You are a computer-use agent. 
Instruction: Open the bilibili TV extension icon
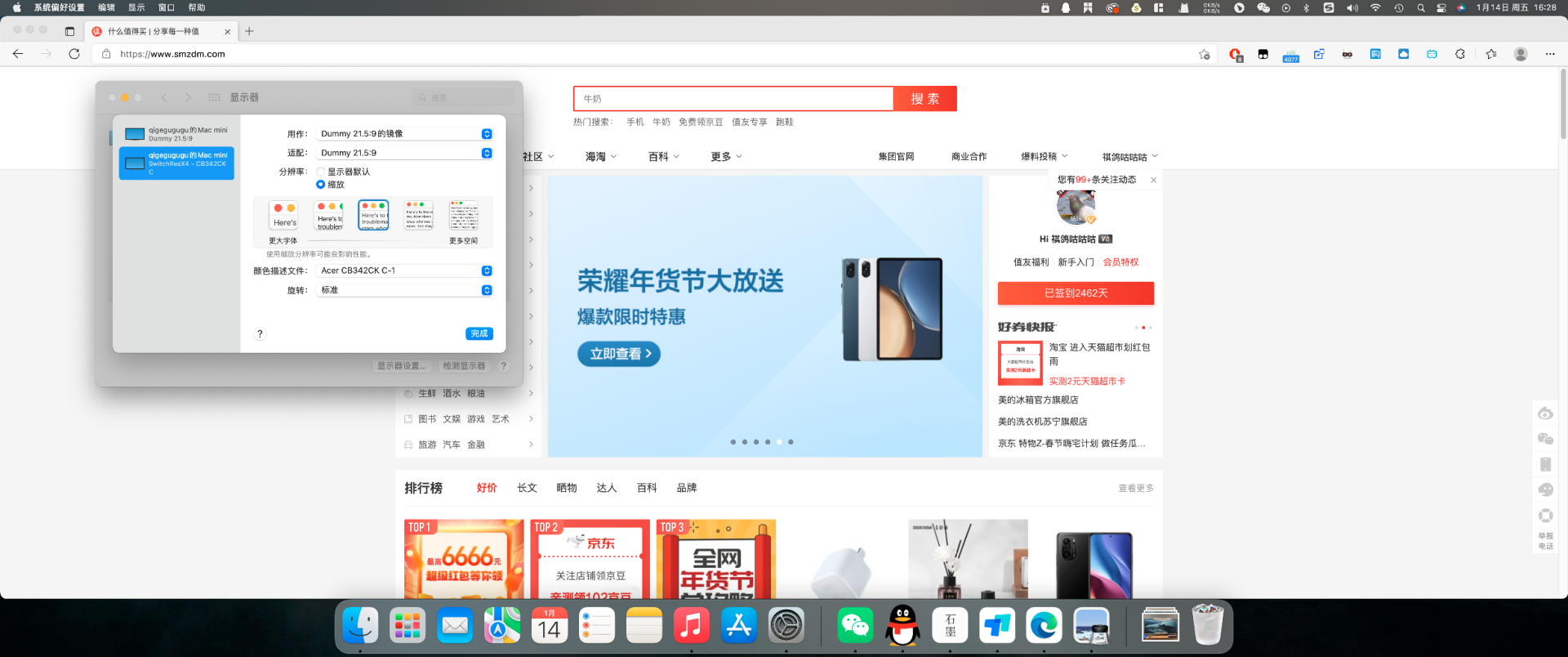(1432, 54)
